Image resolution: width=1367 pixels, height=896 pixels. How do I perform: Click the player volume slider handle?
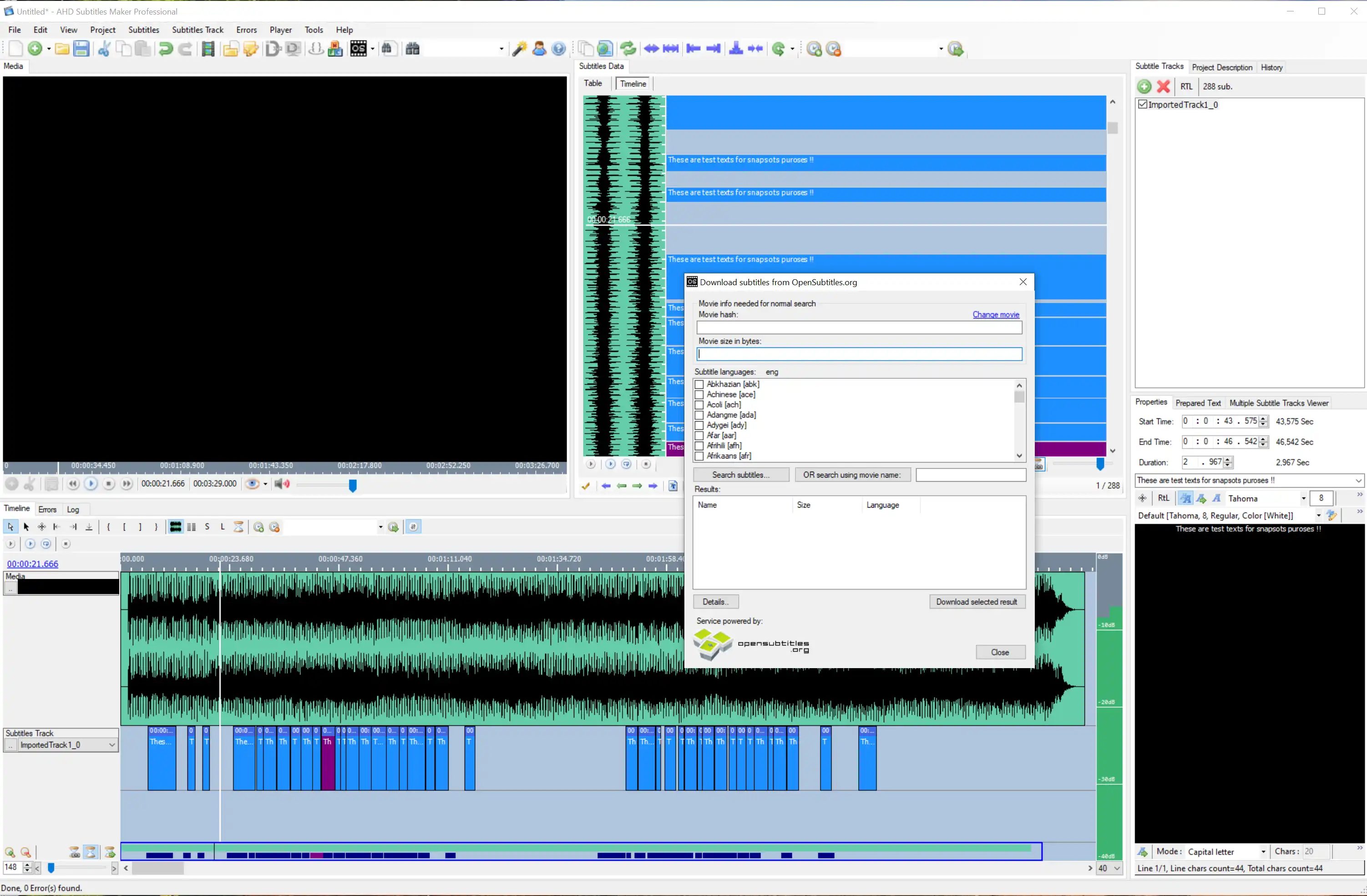(x=353, y=486)
